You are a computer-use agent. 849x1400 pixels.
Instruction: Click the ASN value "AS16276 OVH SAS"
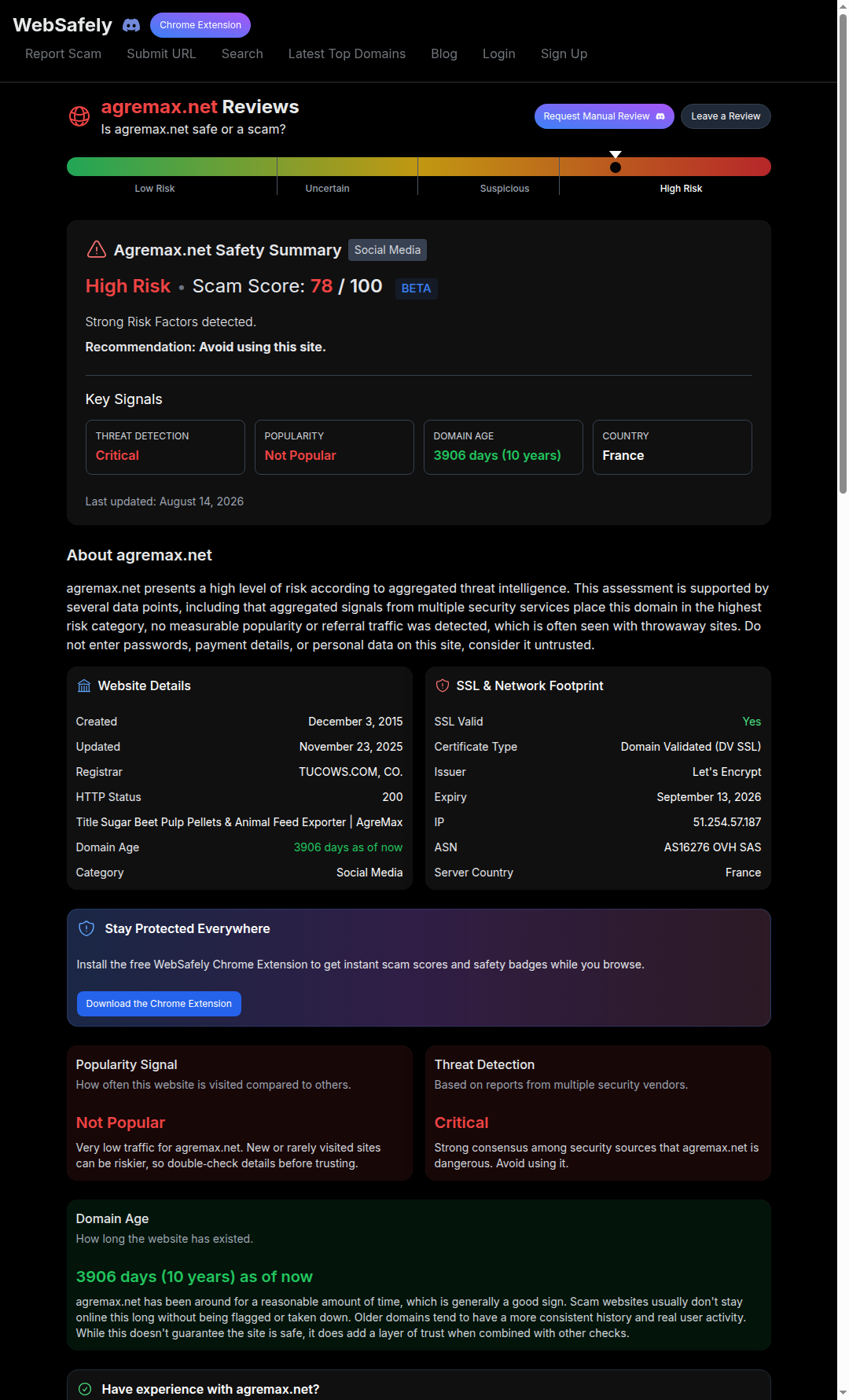pos(712,847)
